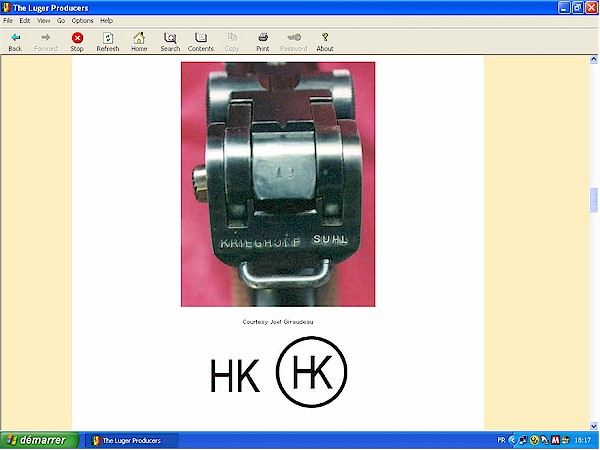
Task: Refresh the current page
Action: [x=108, y=42]
